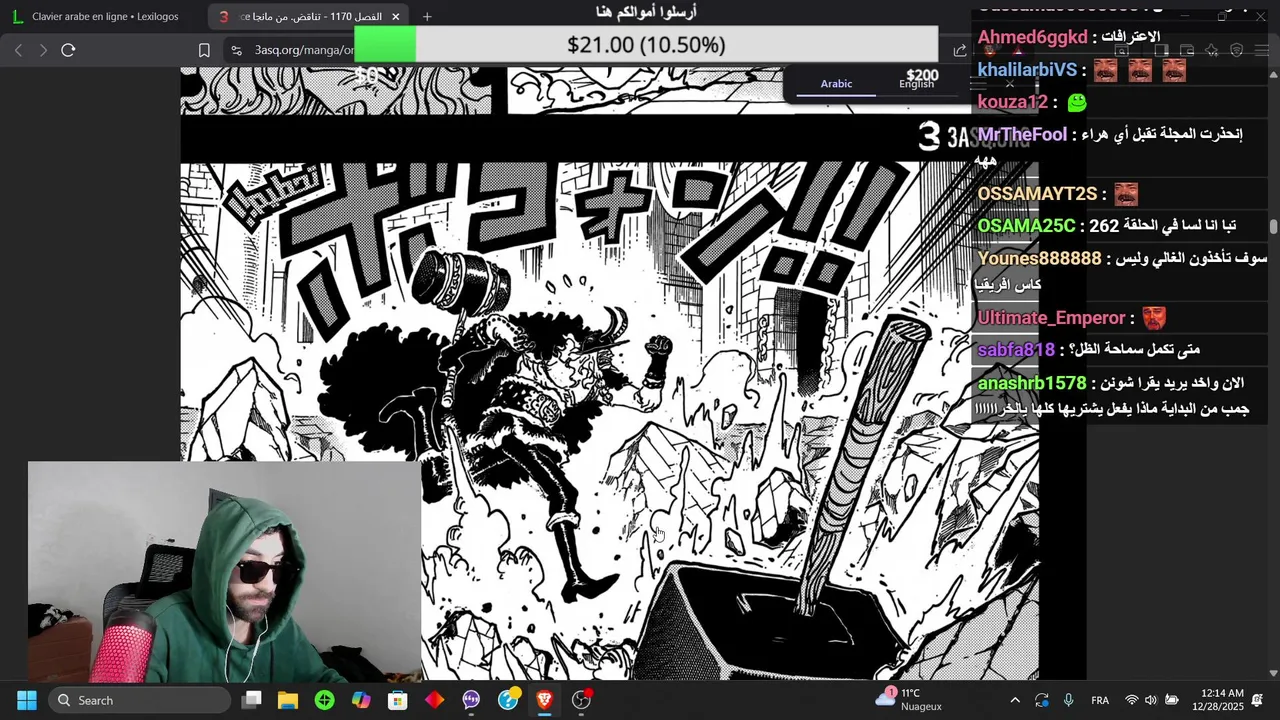This screenshot has width=1280, height=720.
Task: Select Arabic in the translate popup
Action: (836, 84)
